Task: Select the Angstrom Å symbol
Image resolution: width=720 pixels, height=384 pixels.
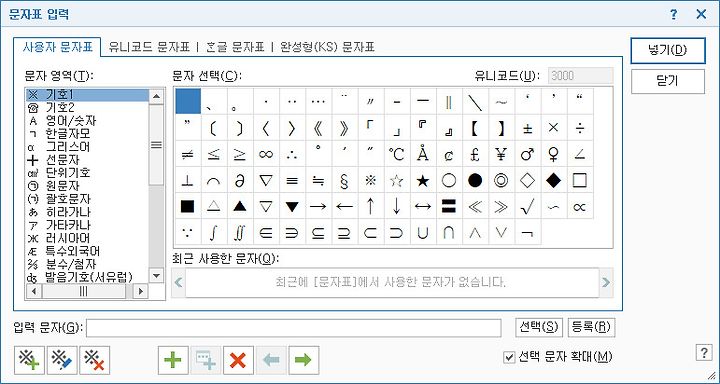Action: tap(422, 154)
